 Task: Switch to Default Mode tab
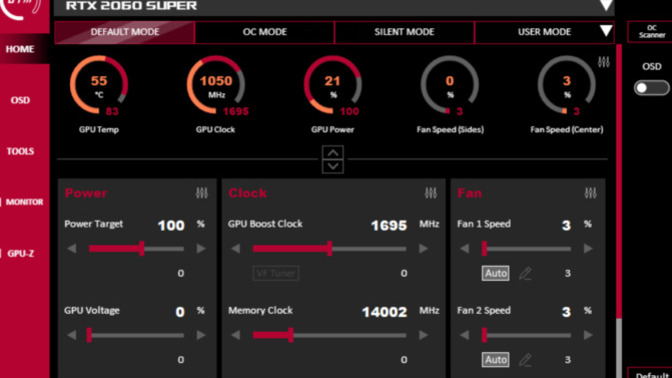[124, 32]
